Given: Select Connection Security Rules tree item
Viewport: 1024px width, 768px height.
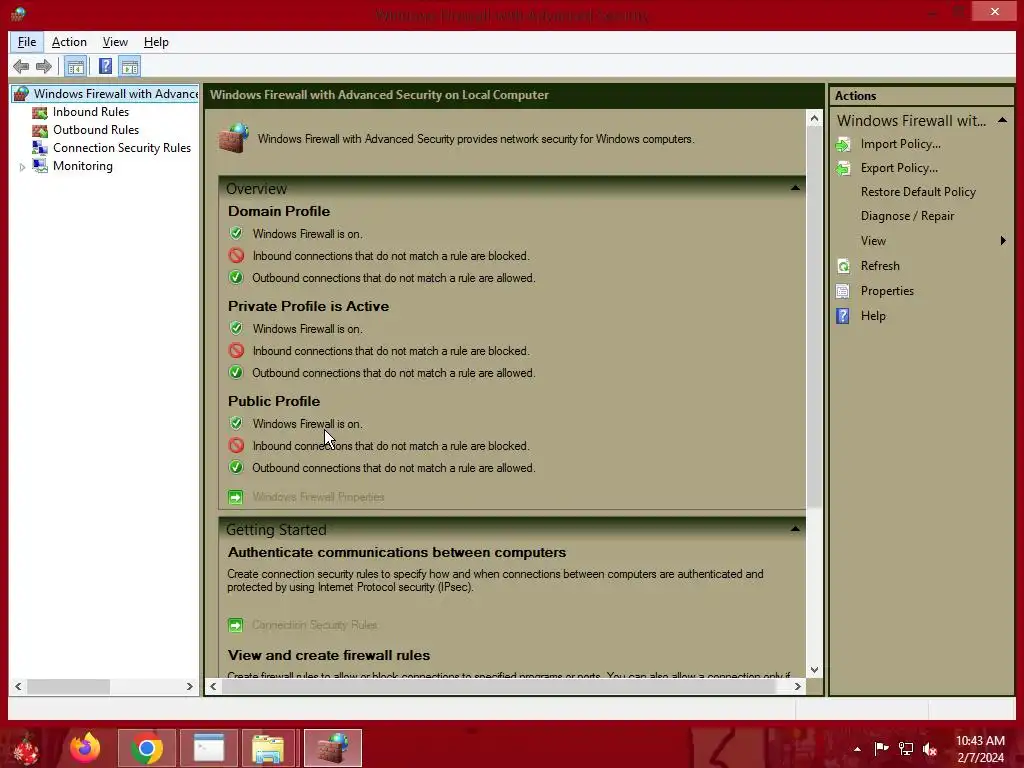Looking at the screenshot, I should click(x=122, y=148).
